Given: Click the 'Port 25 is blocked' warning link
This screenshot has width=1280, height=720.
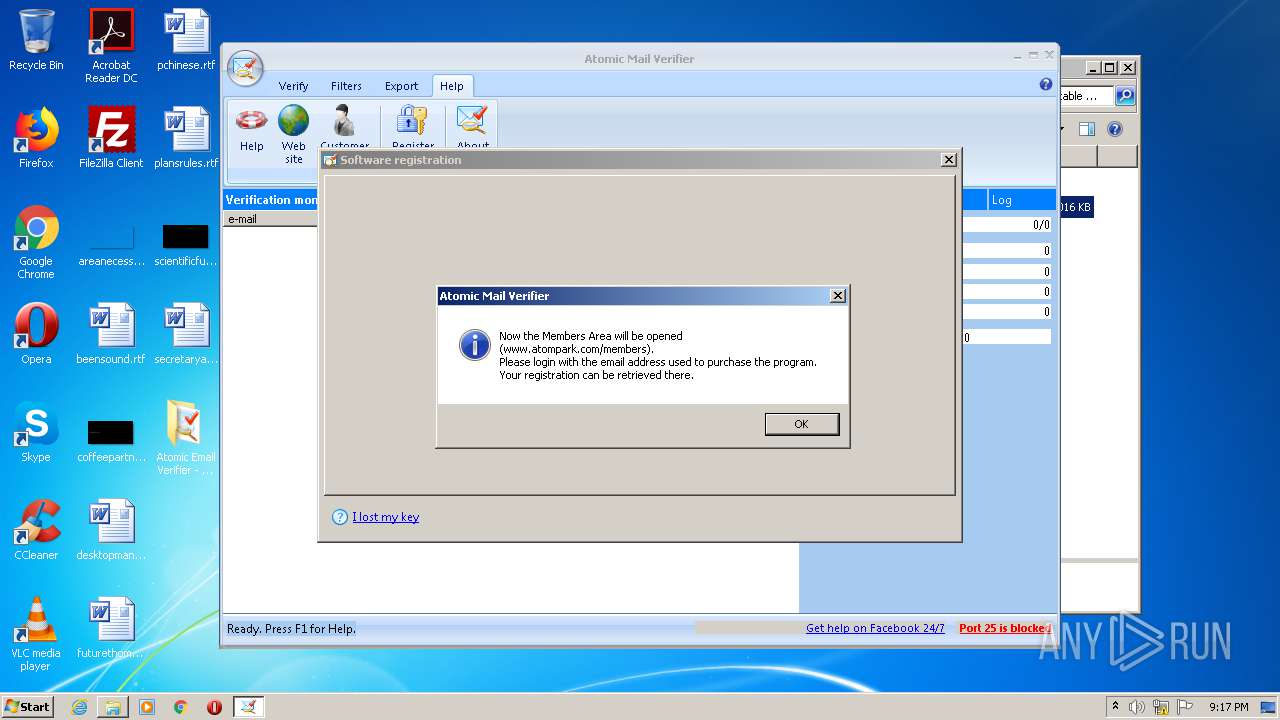Looking at the screenshot, I should pos(1004,628).
